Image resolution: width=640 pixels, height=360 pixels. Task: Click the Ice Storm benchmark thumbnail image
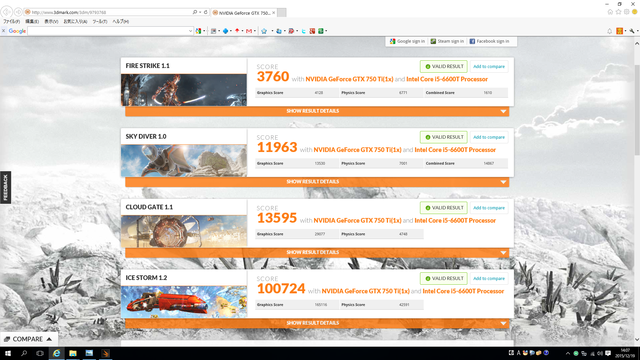pyautogui.click(x=184, y=302)
